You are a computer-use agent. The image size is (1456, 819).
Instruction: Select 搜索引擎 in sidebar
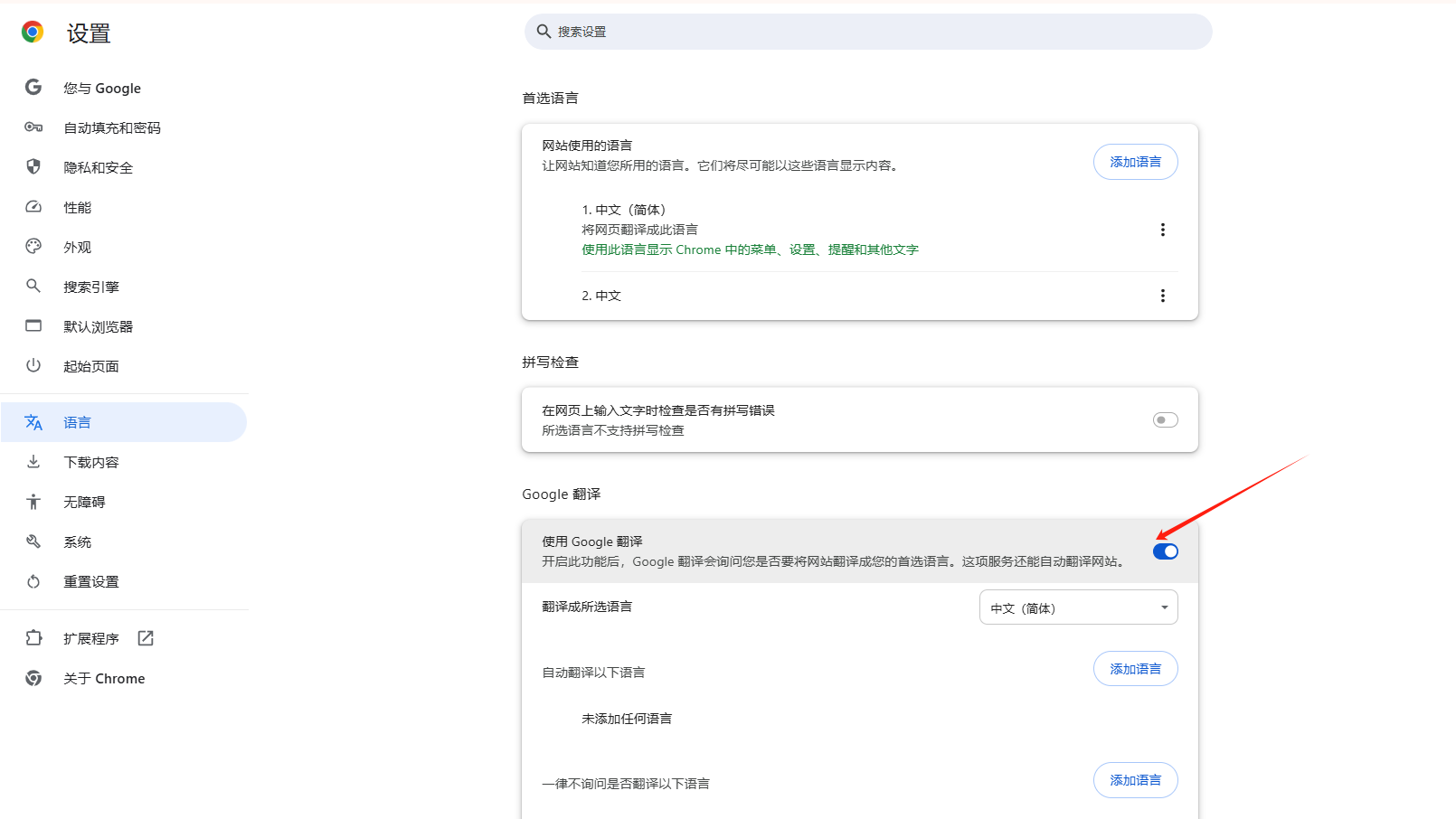point(124,287)
